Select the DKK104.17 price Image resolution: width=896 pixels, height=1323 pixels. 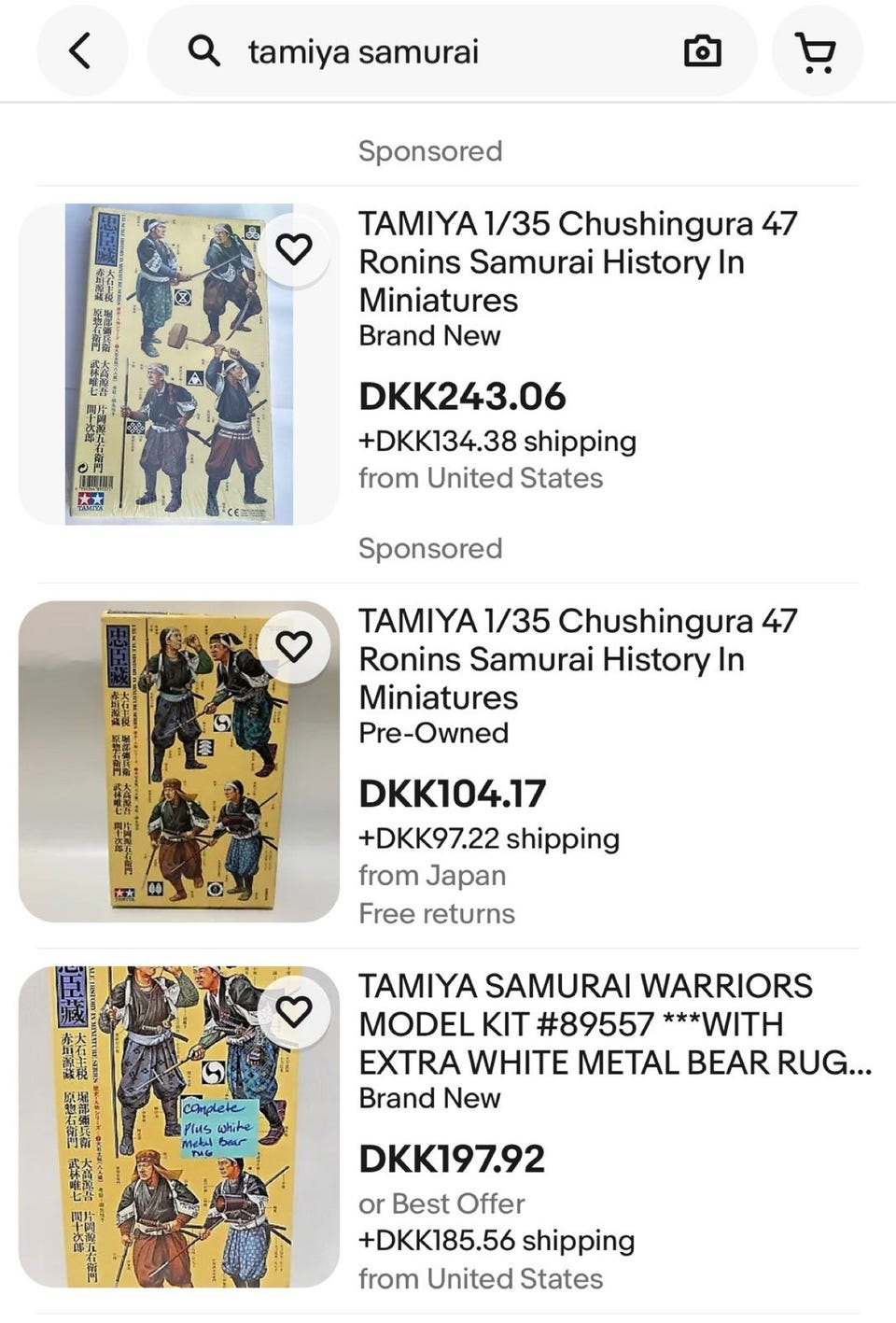point(453,795)
